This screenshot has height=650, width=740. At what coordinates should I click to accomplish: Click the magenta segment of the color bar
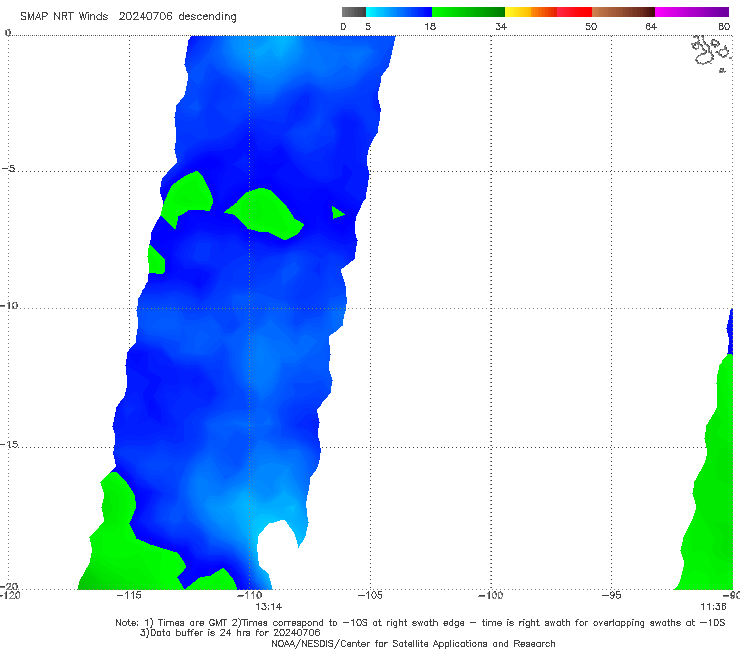[x=692, y=12]
